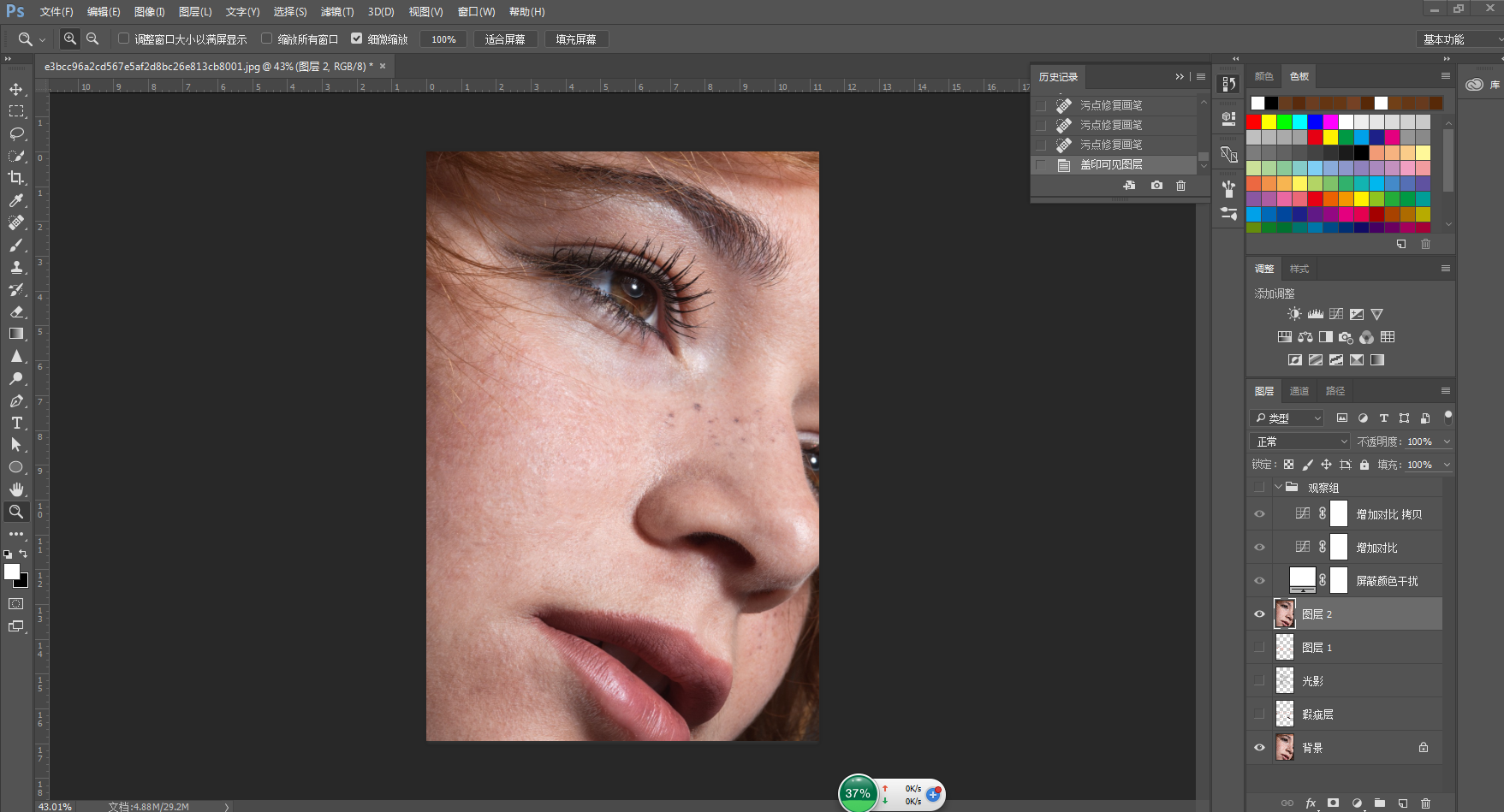Select the Hand tool
Viewport: 1504px width, 812px height.
[16, 489]
